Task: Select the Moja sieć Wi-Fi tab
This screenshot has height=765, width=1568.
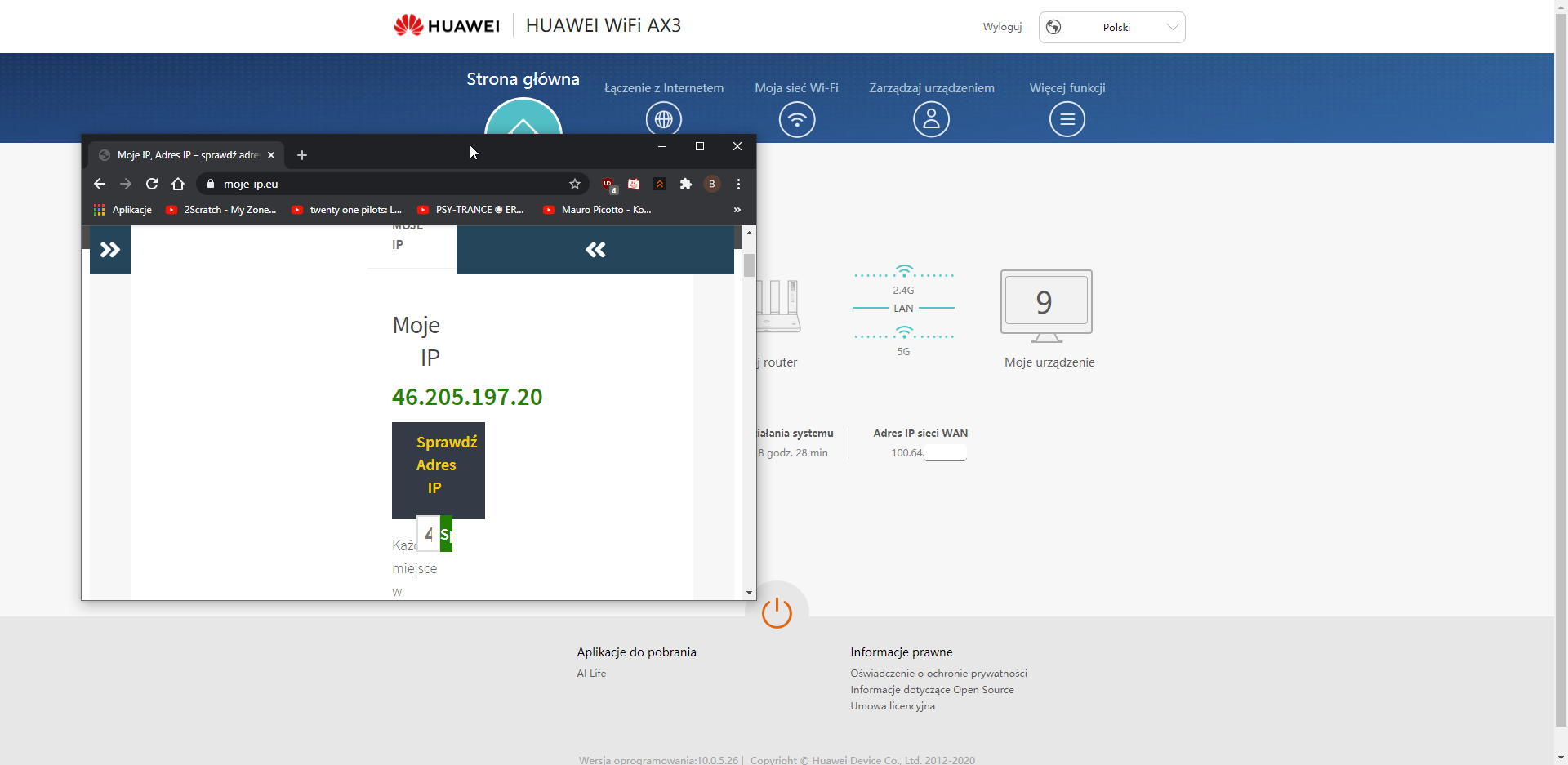Action: [x=797, y=88]
